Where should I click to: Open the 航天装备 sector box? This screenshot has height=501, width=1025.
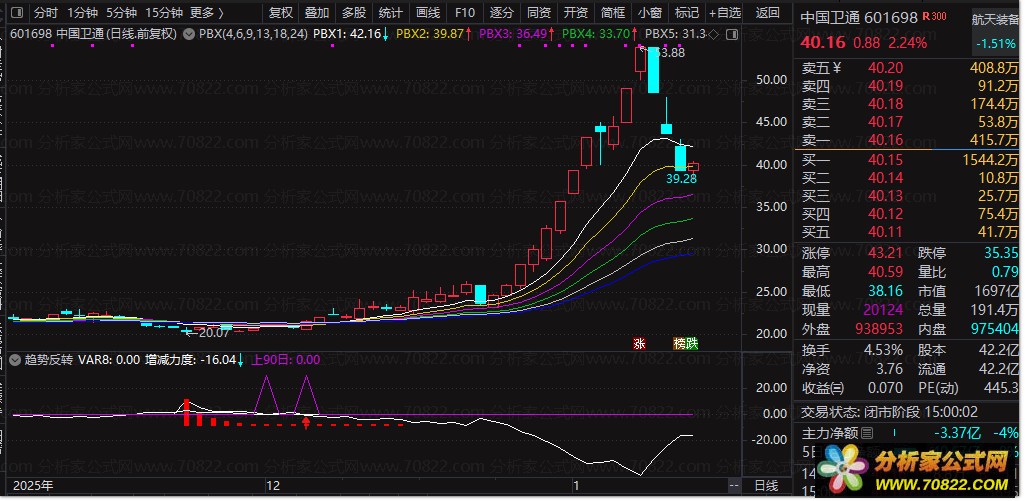click(x=994, y=31)
